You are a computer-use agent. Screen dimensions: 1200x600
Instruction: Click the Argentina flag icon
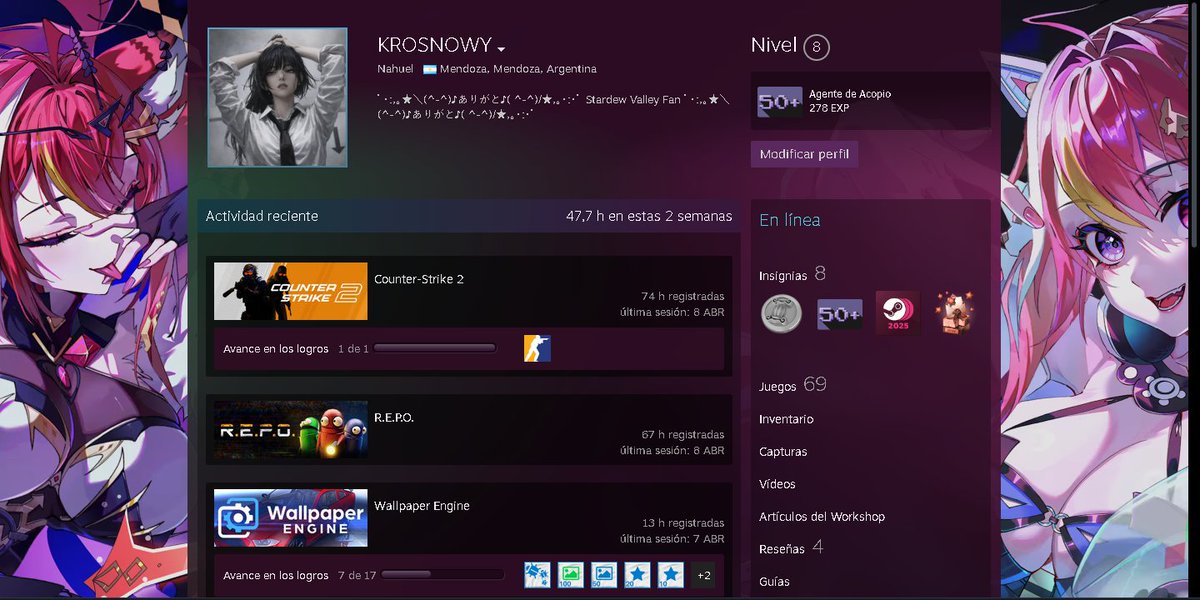click(429, 70)
